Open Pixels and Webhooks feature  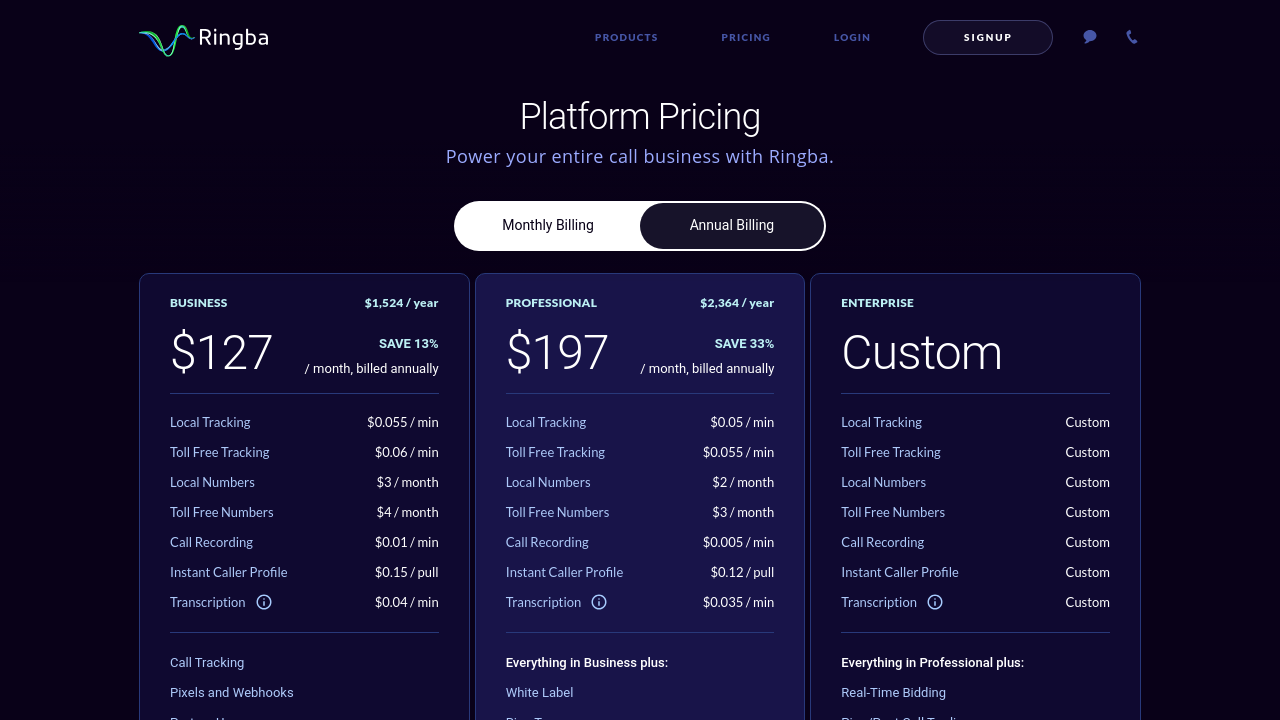(231, 692)
